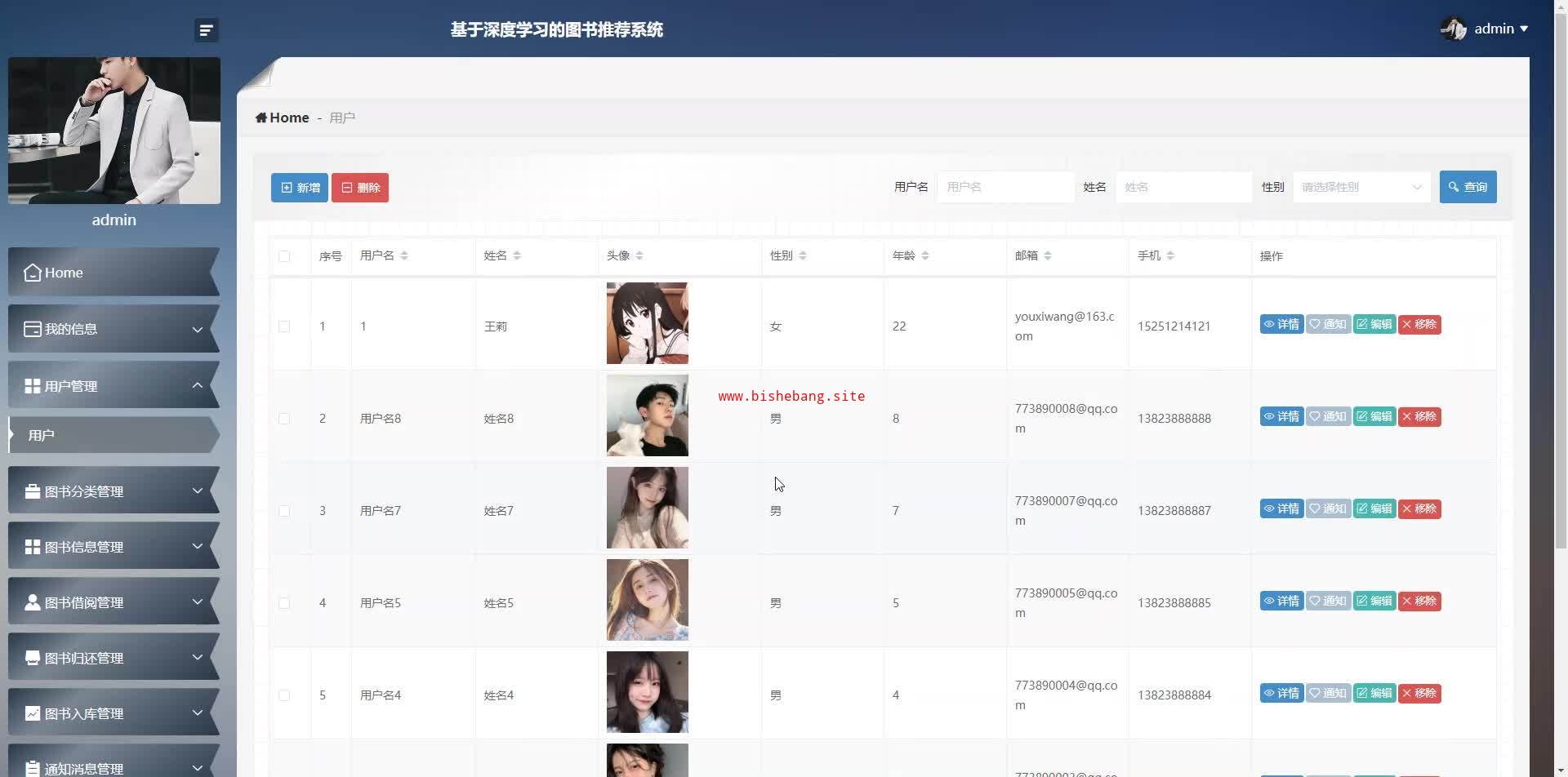The height and width of the screenshot is (777, 1568).
Task: Check the row for 王莉
Action: pos(284,326)
